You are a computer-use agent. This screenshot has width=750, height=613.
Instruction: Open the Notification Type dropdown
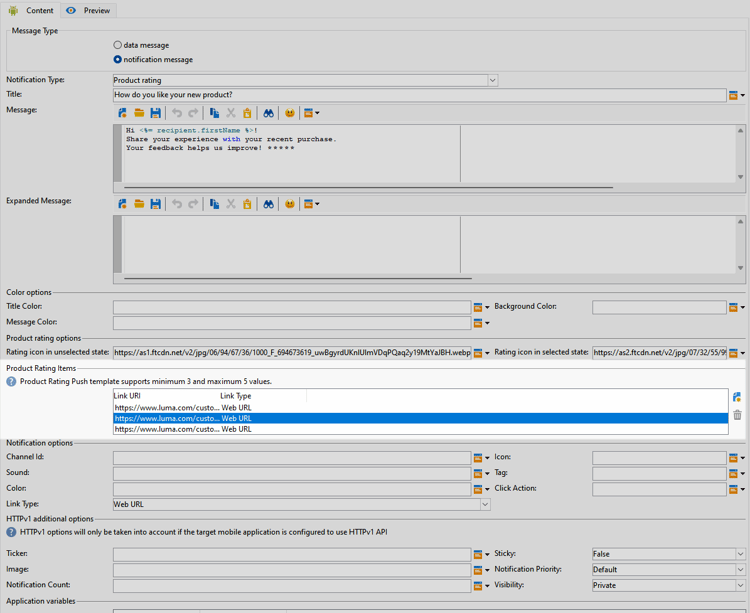pyautogui.click(x=492, y=80)
